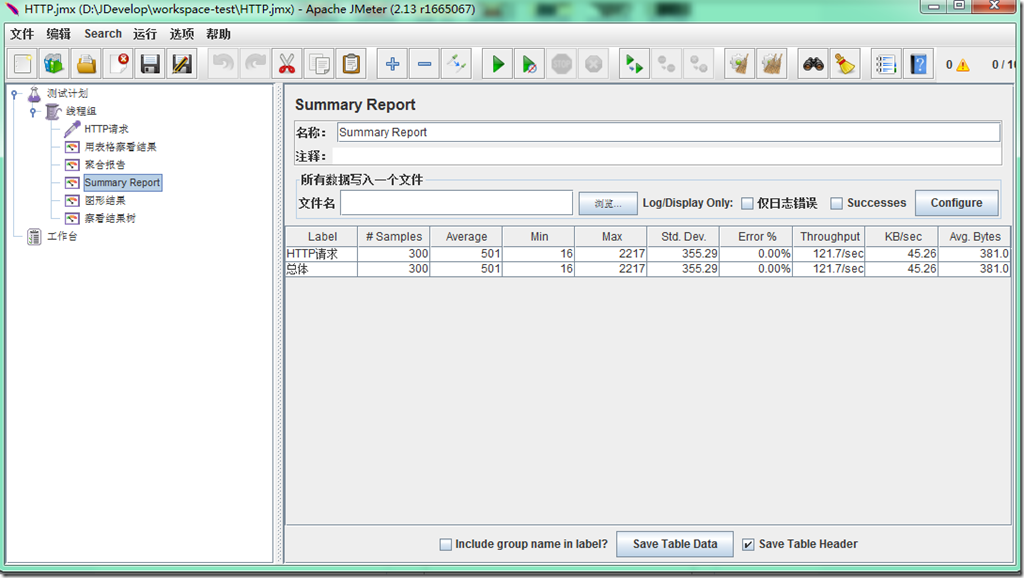The height and width of the screenshot is (578, 1024).
Task: Select the HTTP请求 row label cell
Action: point(322,253)
